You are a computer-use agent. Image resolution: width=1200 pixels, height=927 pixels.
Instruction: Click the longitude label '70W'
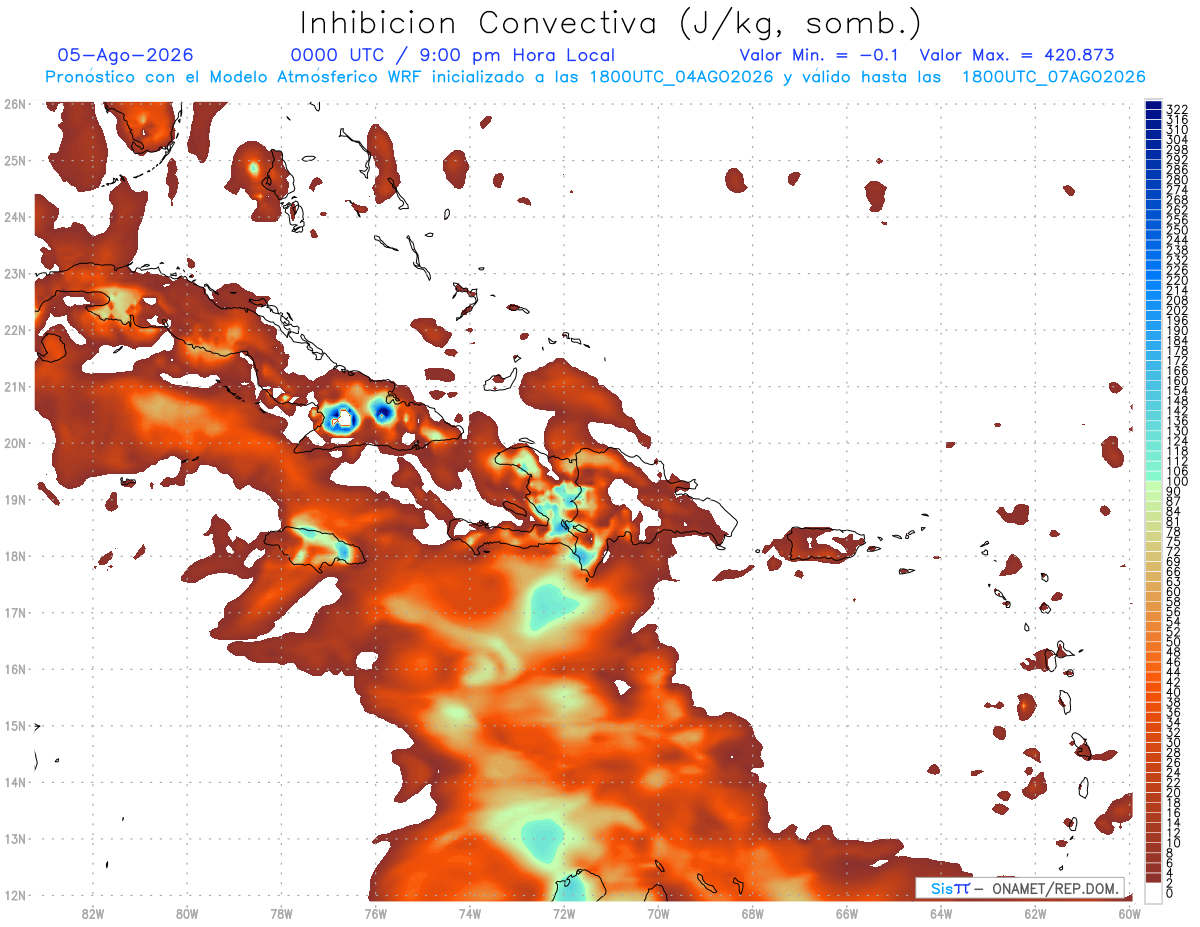click(x=658, y=913)
